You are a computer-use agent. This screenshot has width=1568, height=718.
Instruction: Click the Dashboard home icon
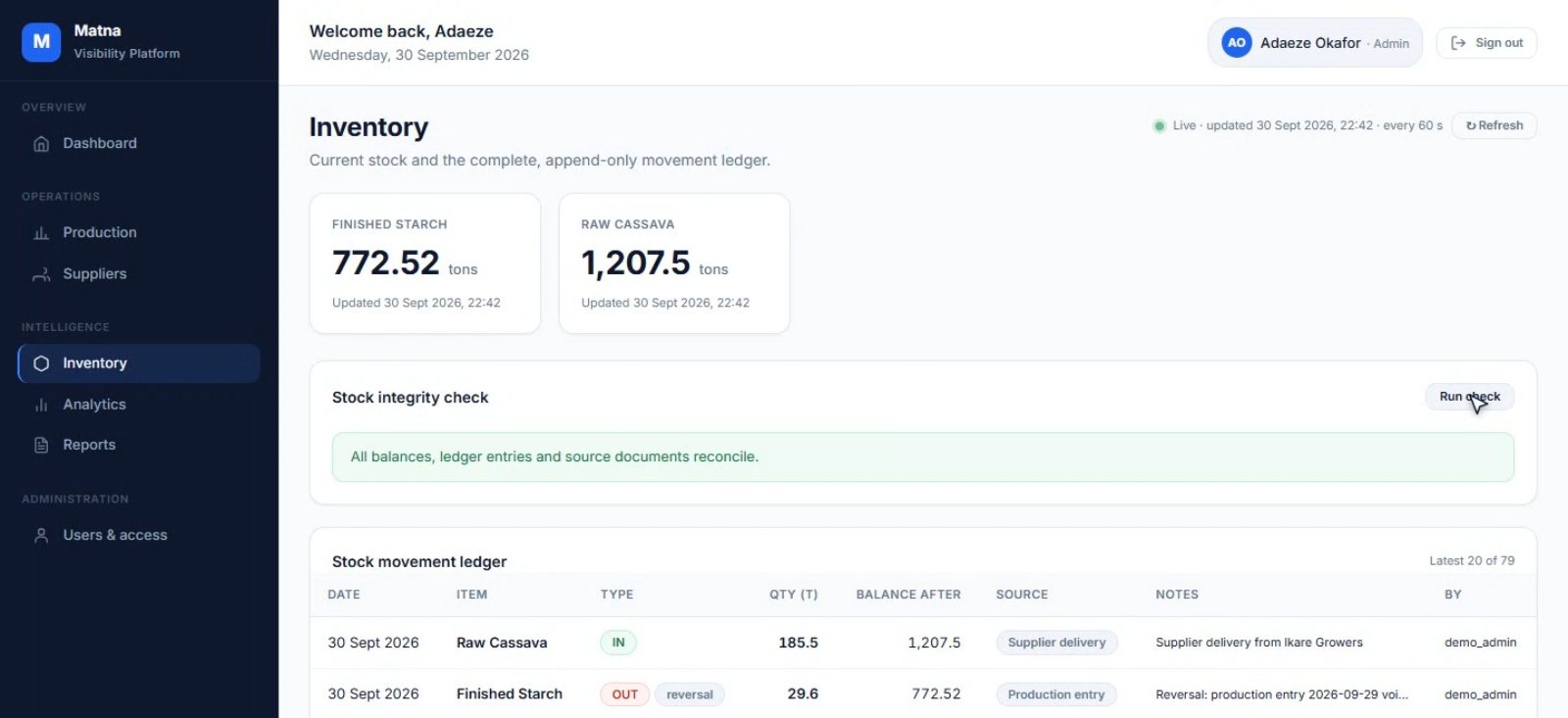41,144
